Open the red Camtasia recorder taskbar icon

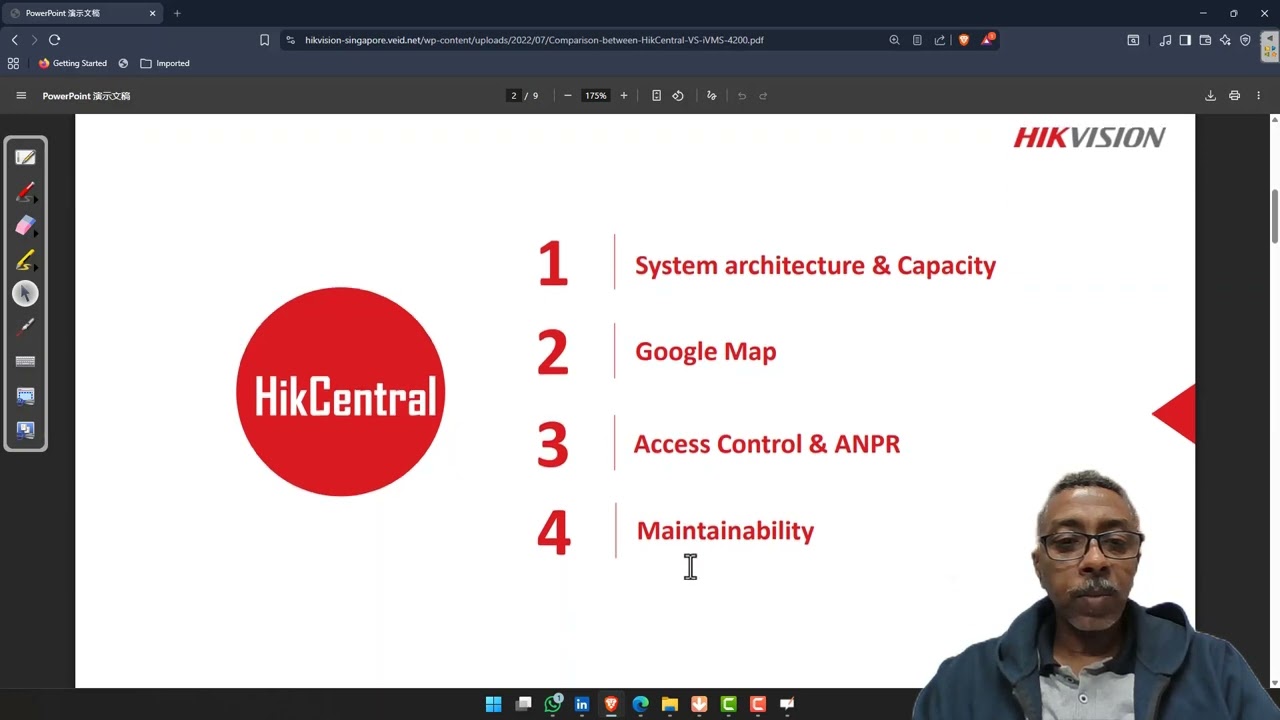(x=758, y=704)
